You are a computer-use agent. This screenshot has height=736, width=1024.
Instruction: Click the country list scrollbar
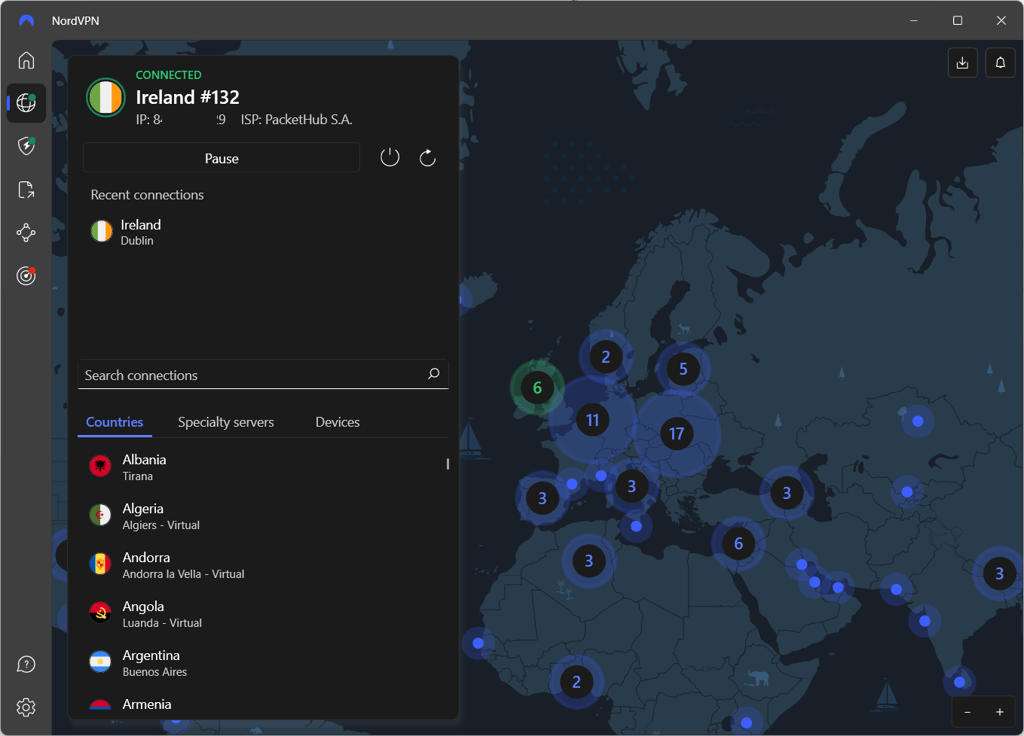pos(447,464)
